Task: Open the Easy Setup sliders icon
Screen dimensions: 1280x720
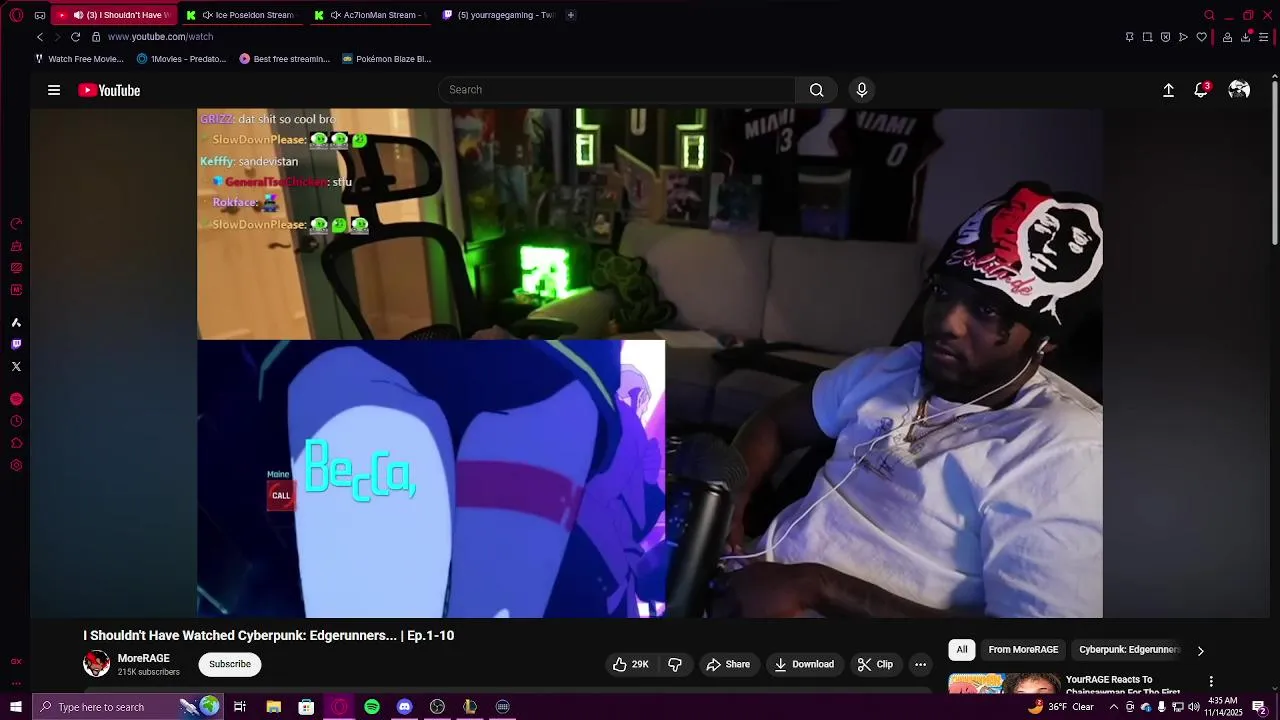Action: tap(1263, 37)
